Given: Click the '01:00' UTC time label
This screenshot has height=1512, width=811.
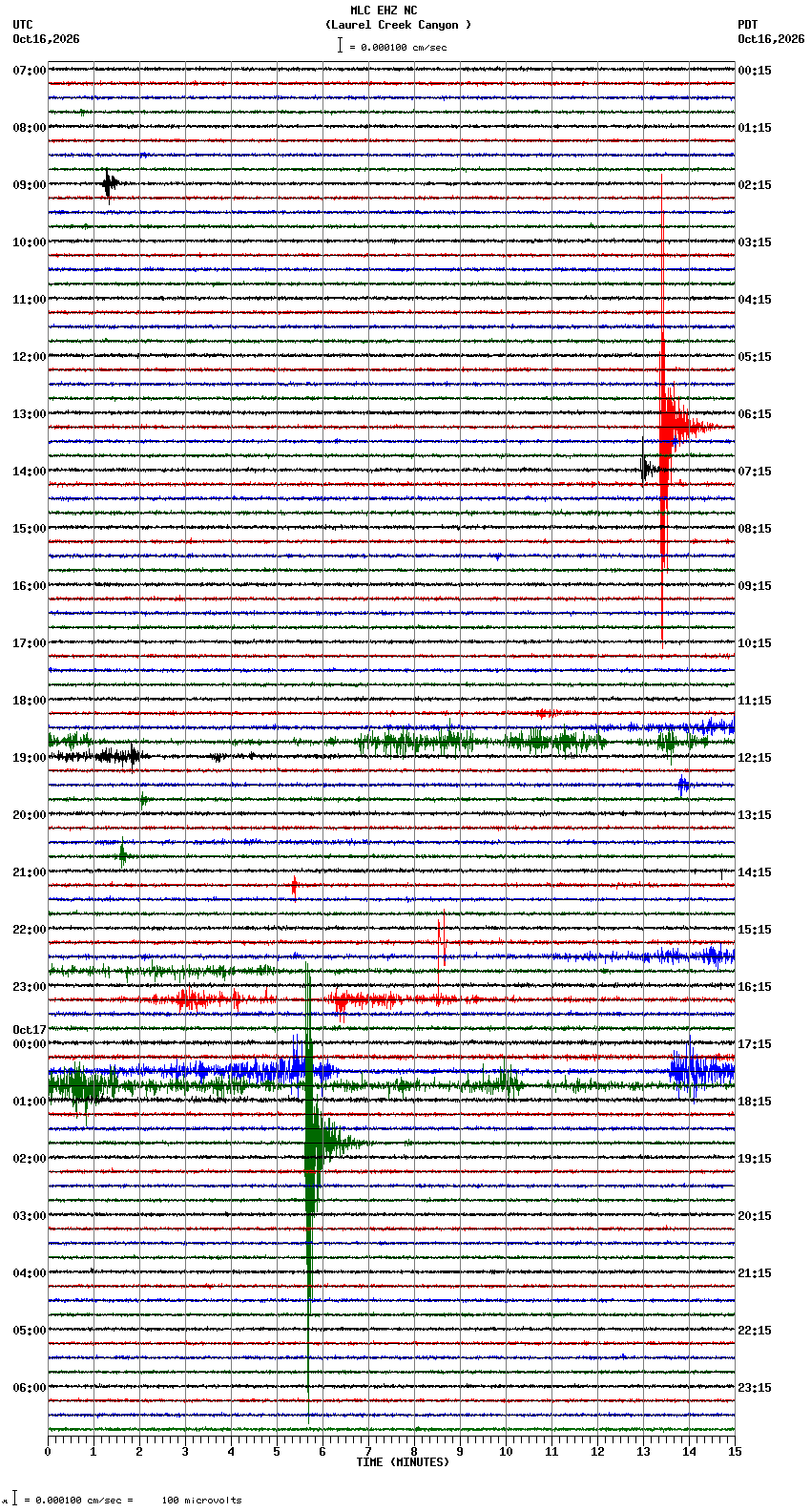Looking at the screenshot, I should (x=30, y=1102).
